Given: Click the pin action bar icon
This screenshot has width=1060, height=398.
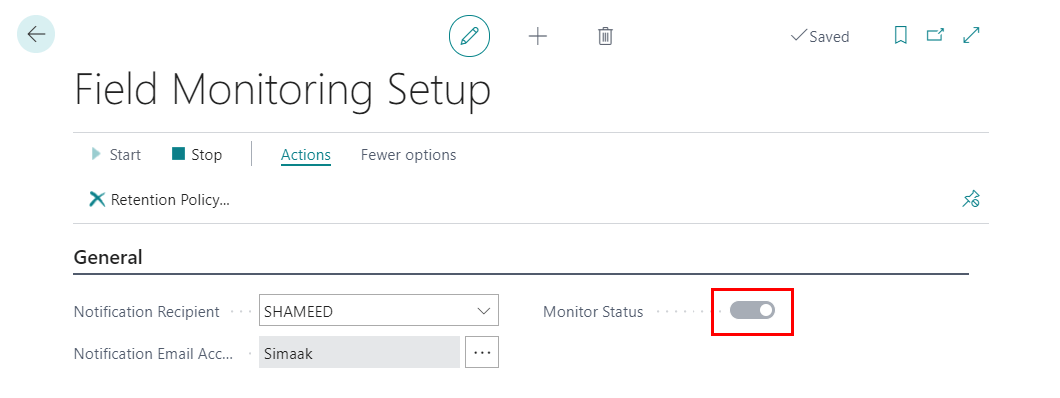Looking at the screenshot, I should point(971,199).
